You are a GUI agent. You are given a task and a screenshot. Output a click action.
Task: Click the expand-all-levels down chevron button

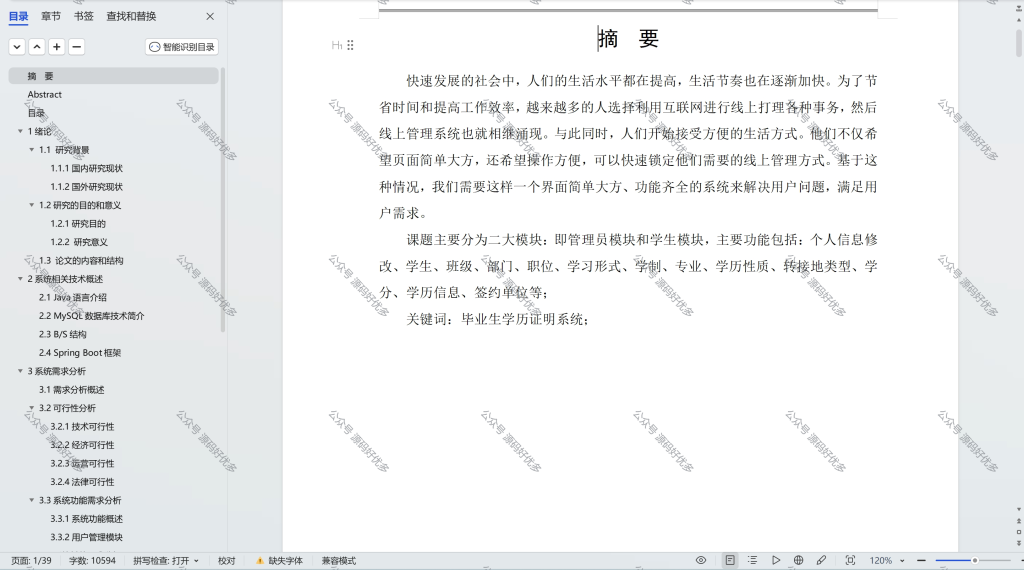(17, 47)
